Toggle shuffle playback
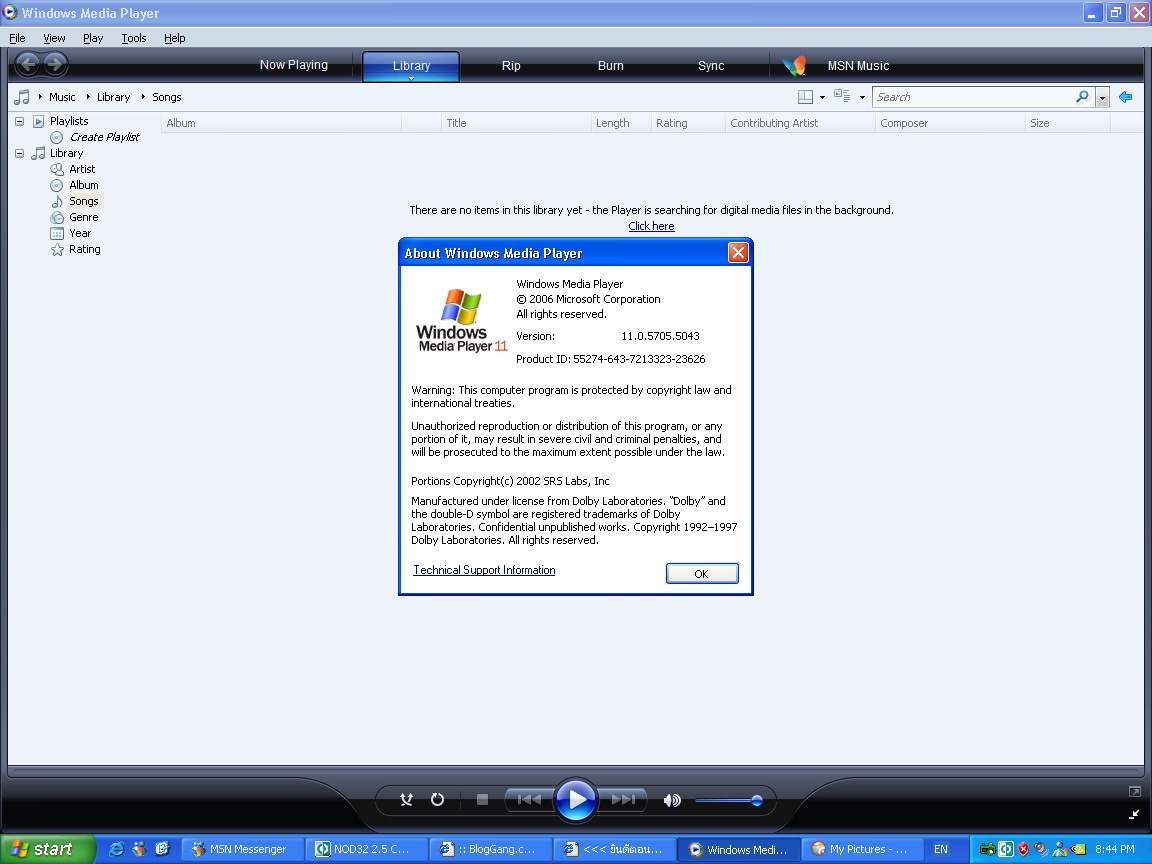 406,799
